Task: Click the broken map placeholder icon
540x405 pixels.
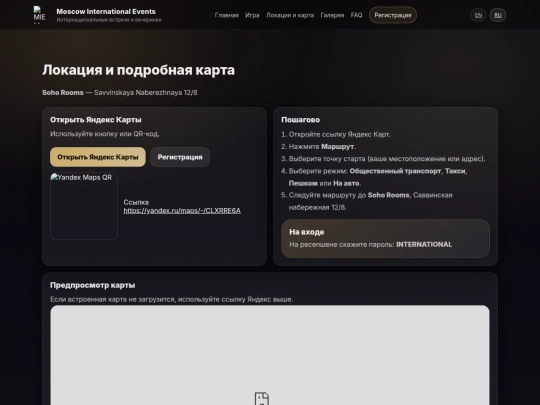Action: pos(262,398)
